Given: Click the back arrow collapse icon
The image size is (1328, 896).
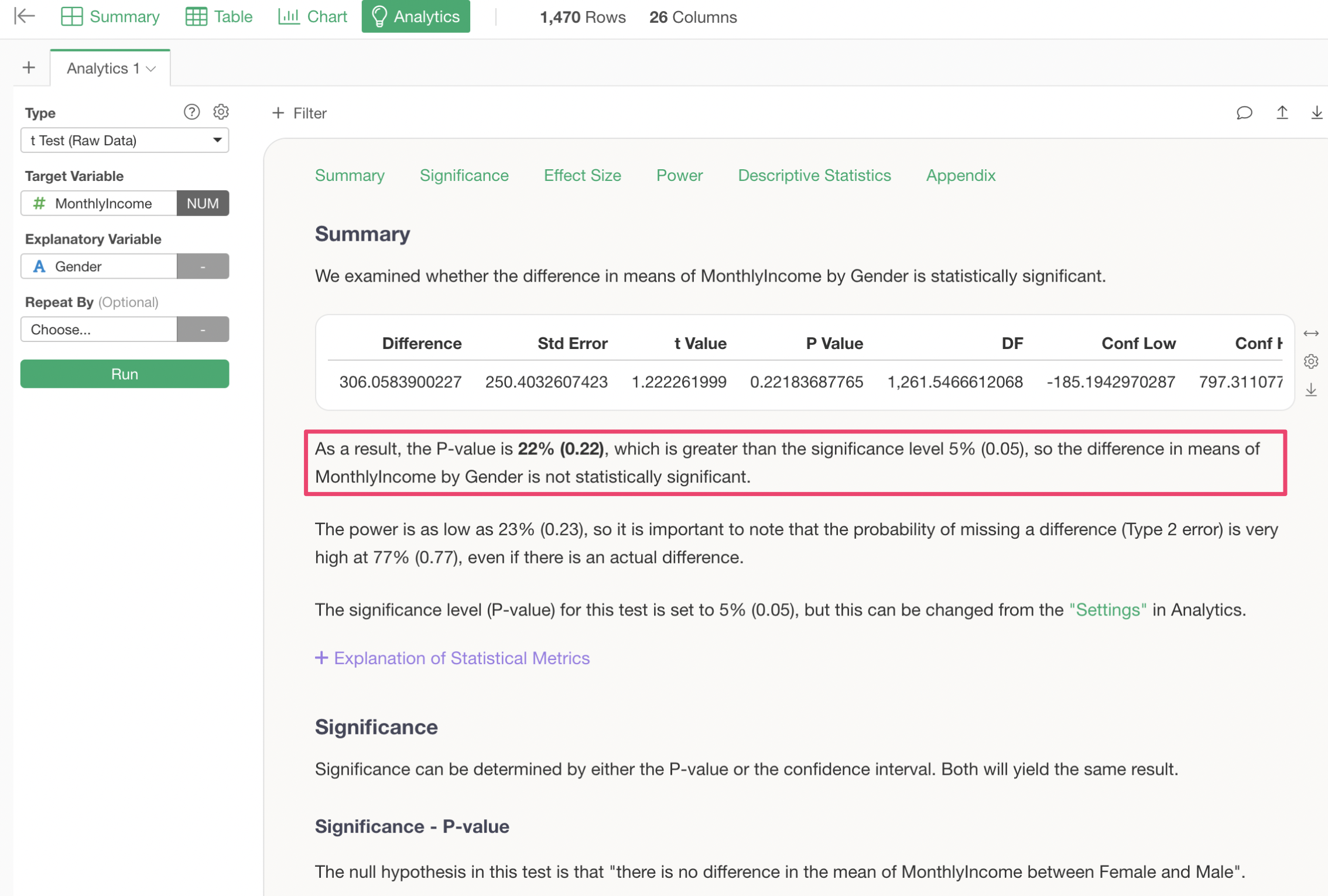Looking at the screenshot, I should (25, 16).
